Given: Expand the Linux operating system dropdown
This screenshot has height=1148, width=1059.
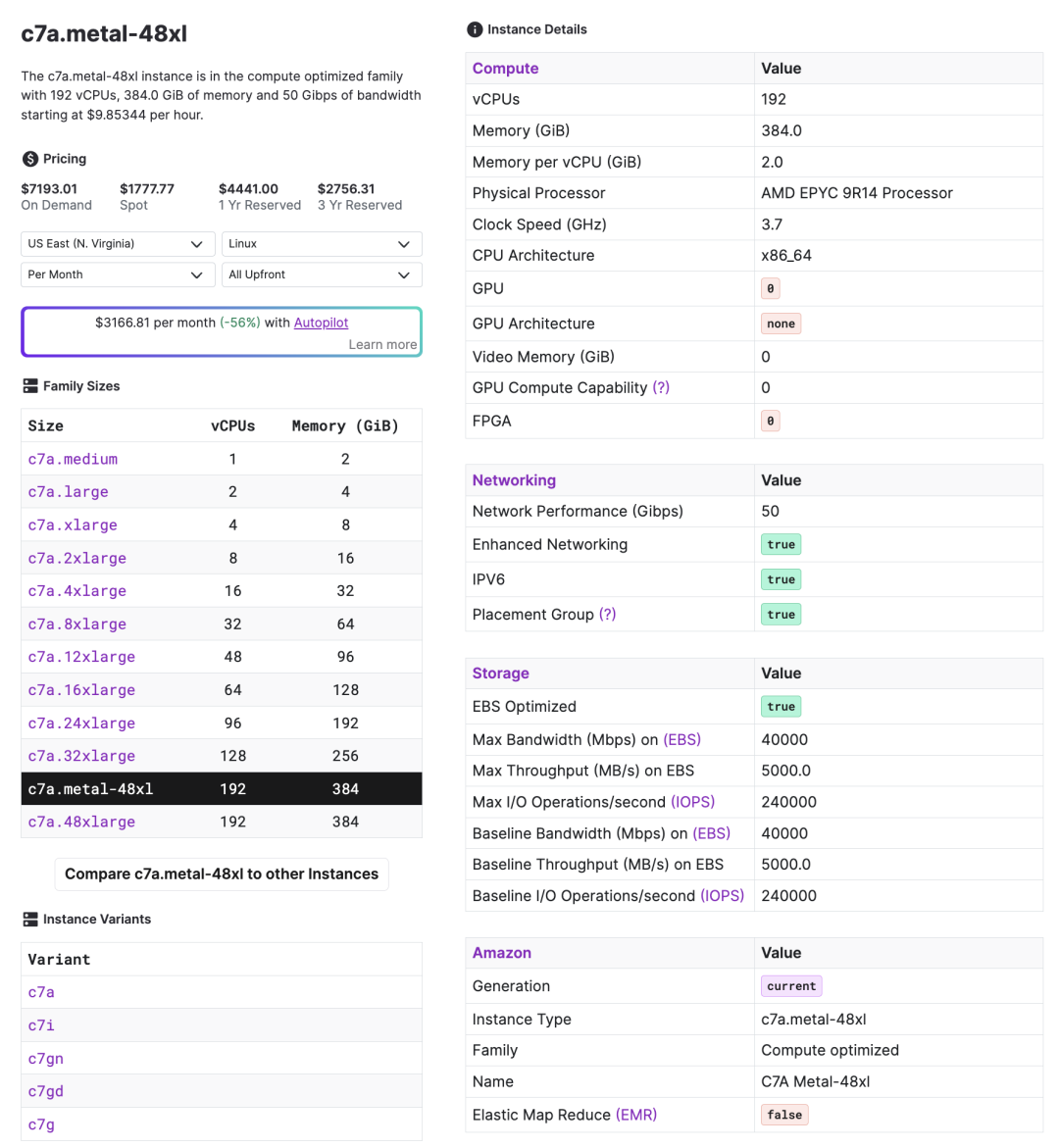Looking at the screenshot, I should (322, 244).
